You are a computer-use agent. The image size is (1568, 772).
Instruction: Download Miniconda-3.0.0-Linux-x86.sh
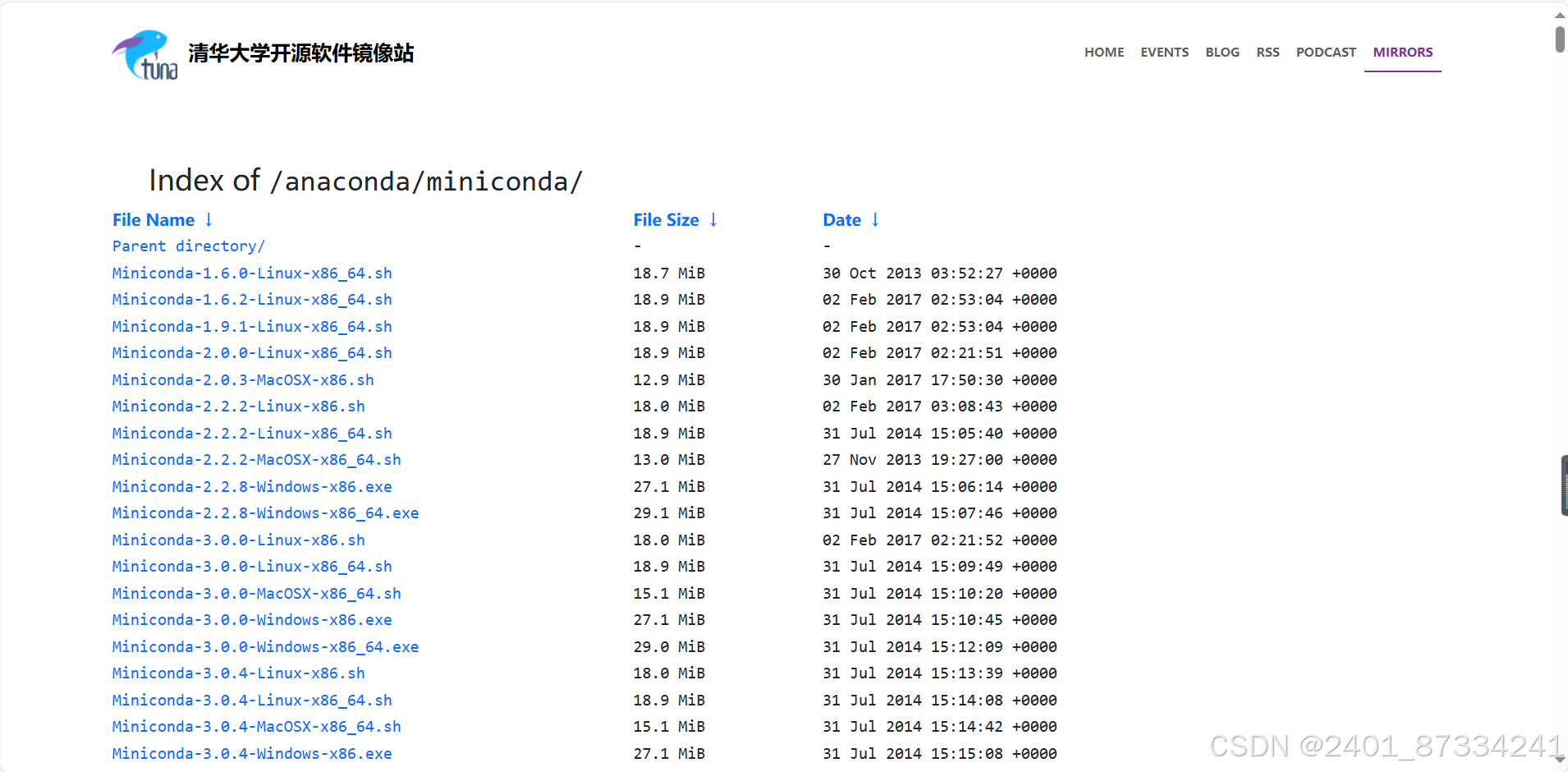click(x=239, y=540)
